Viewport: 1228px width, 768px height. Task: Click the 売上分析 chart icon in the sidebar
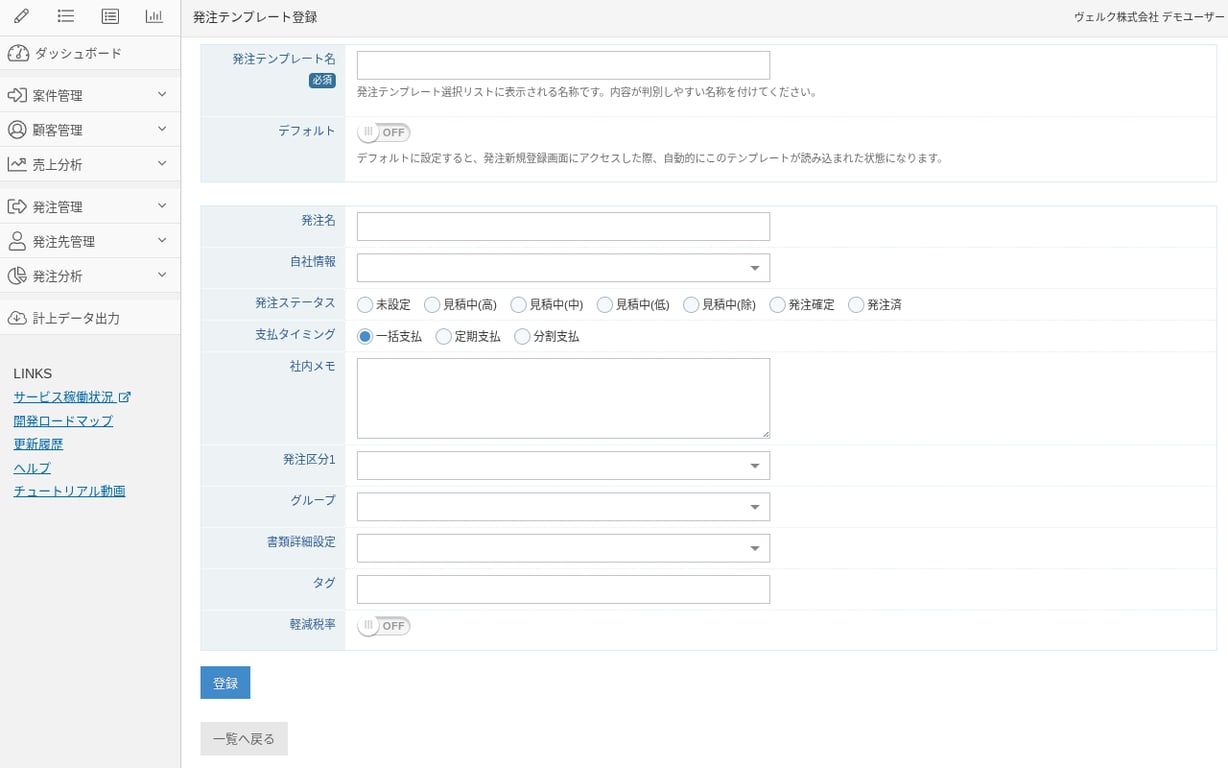click(20, 166)
